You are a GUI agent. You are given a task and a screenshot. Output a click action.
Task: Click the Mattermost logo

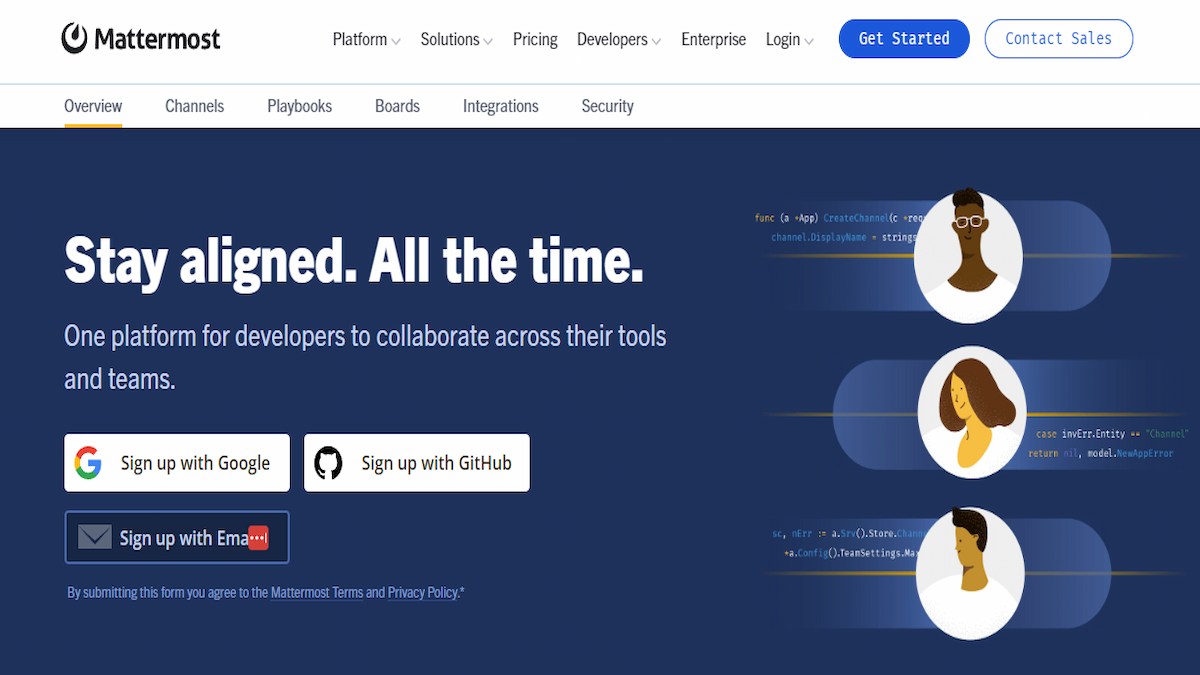(x=140, y=38)
